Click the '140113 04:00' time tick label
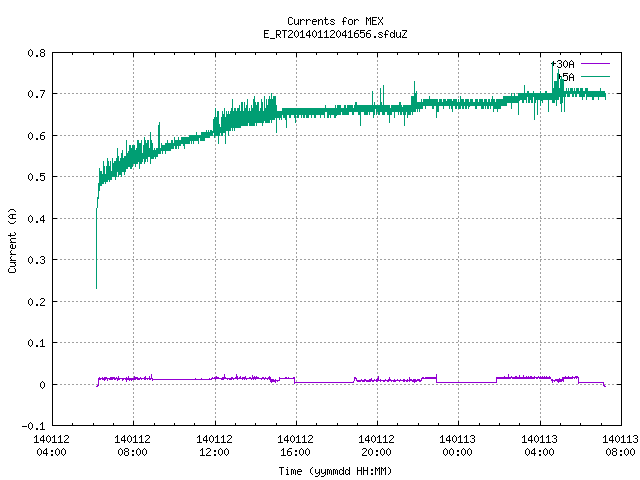The width and height of the screenshot is (640, 480). point(539,446)
